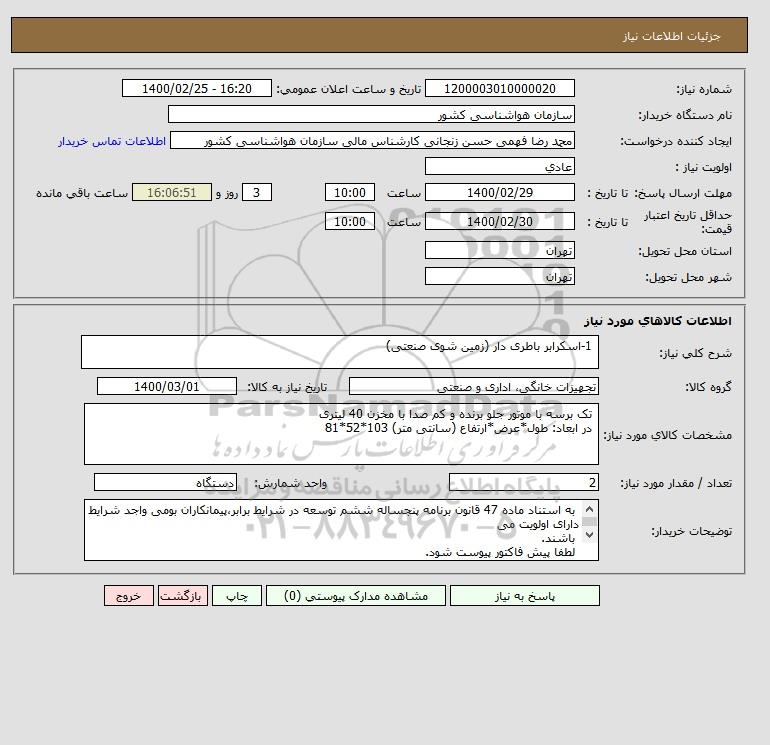This screenshot has width=770, height=745.
Task: Click the priority field عادي
Action: (499, 167)
